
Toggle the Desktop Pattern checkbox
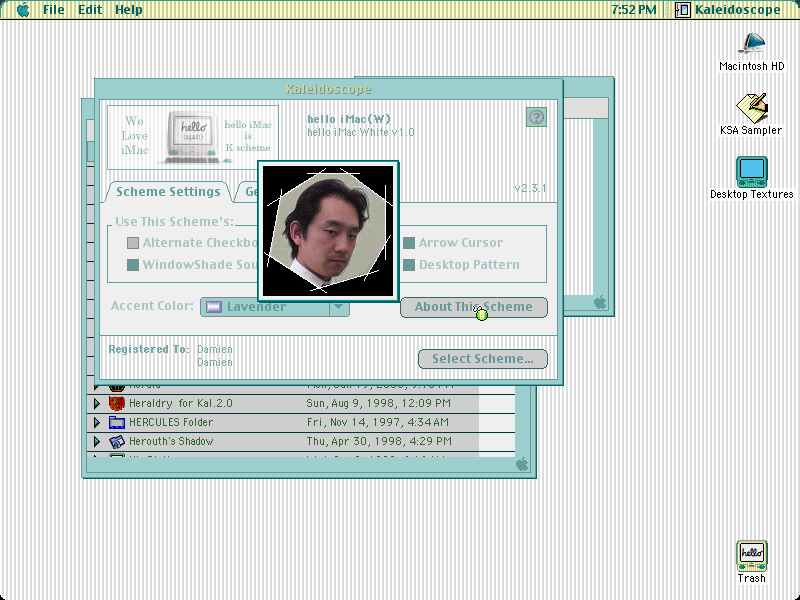click(x=409, y=265)
